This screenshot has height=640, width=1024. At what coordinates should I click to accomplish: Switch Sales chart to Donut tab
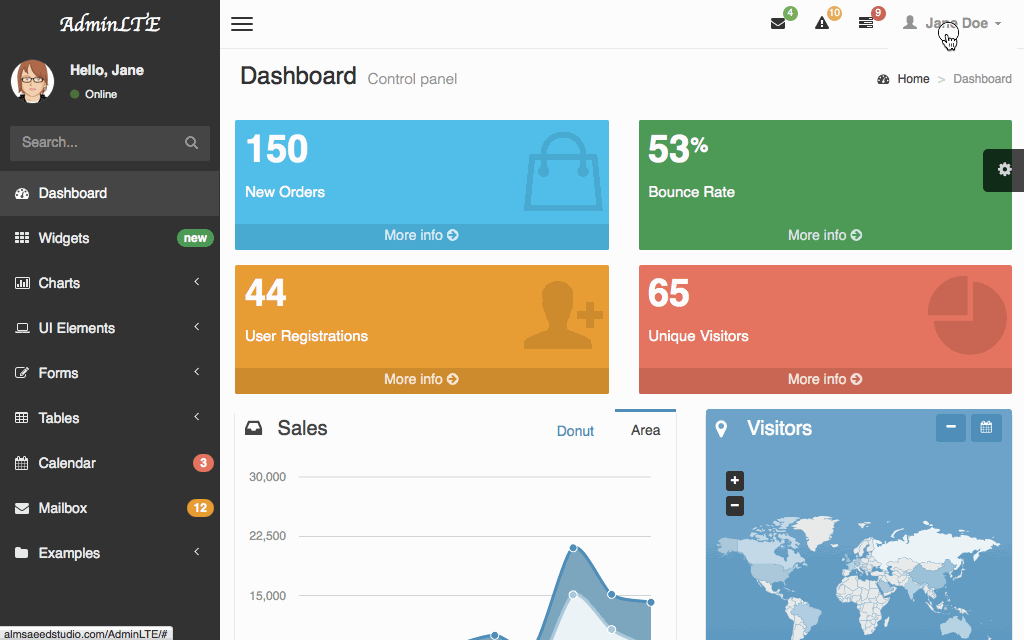click(x=575, y=431)
